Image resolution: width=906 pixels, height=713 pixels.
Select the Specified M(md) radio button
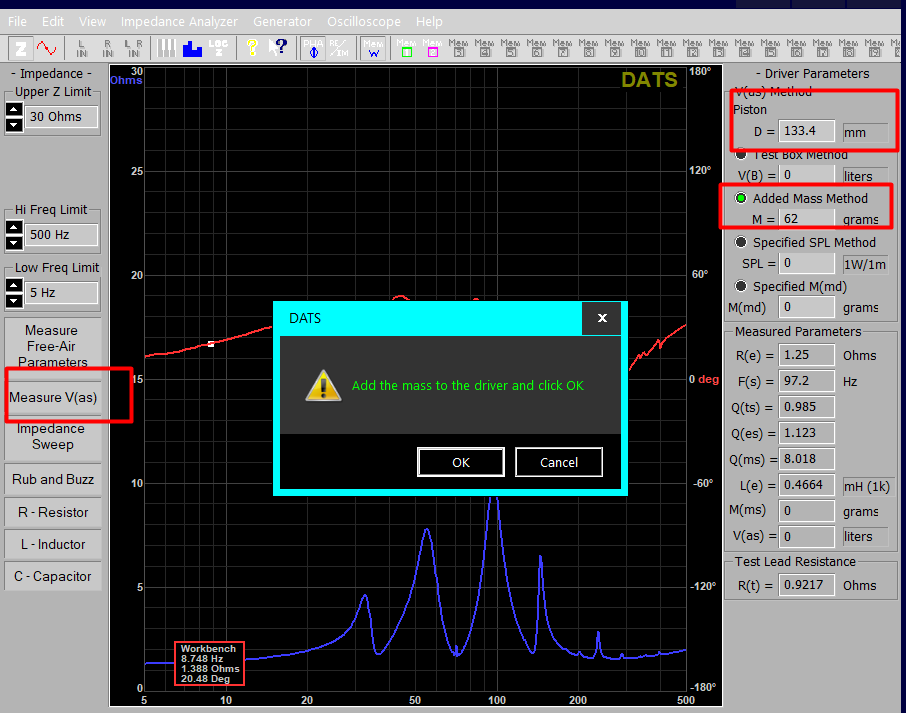click(x=741, y=286)
